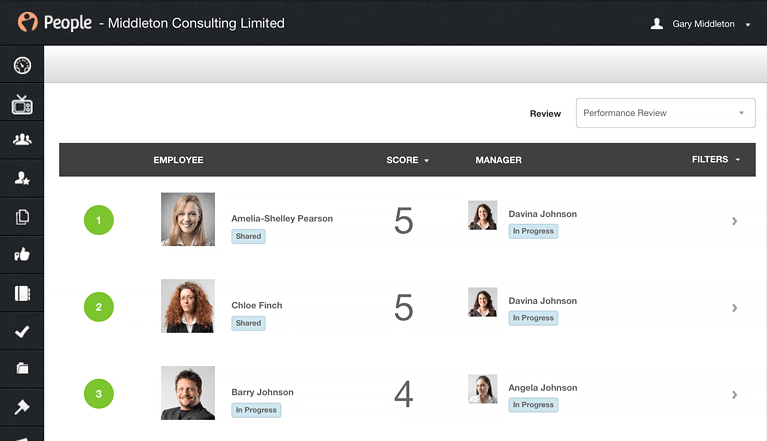Expand the FILTERS dropdown
767x441 pixels.
tap(716, 159)
